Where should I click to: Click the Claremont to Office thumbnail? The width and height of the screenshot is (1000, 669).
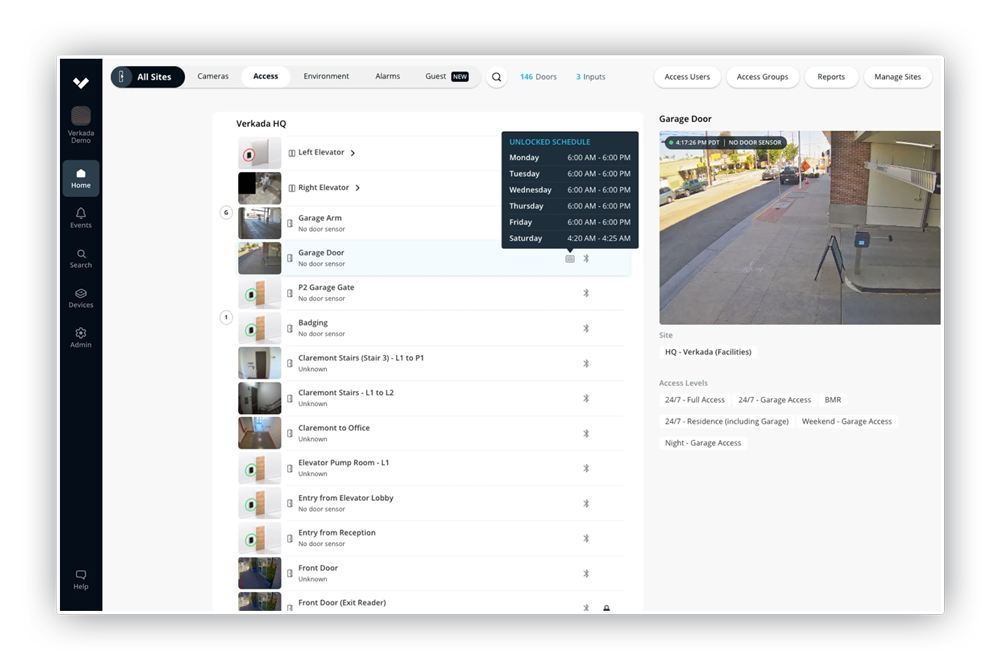coord(260,433)
